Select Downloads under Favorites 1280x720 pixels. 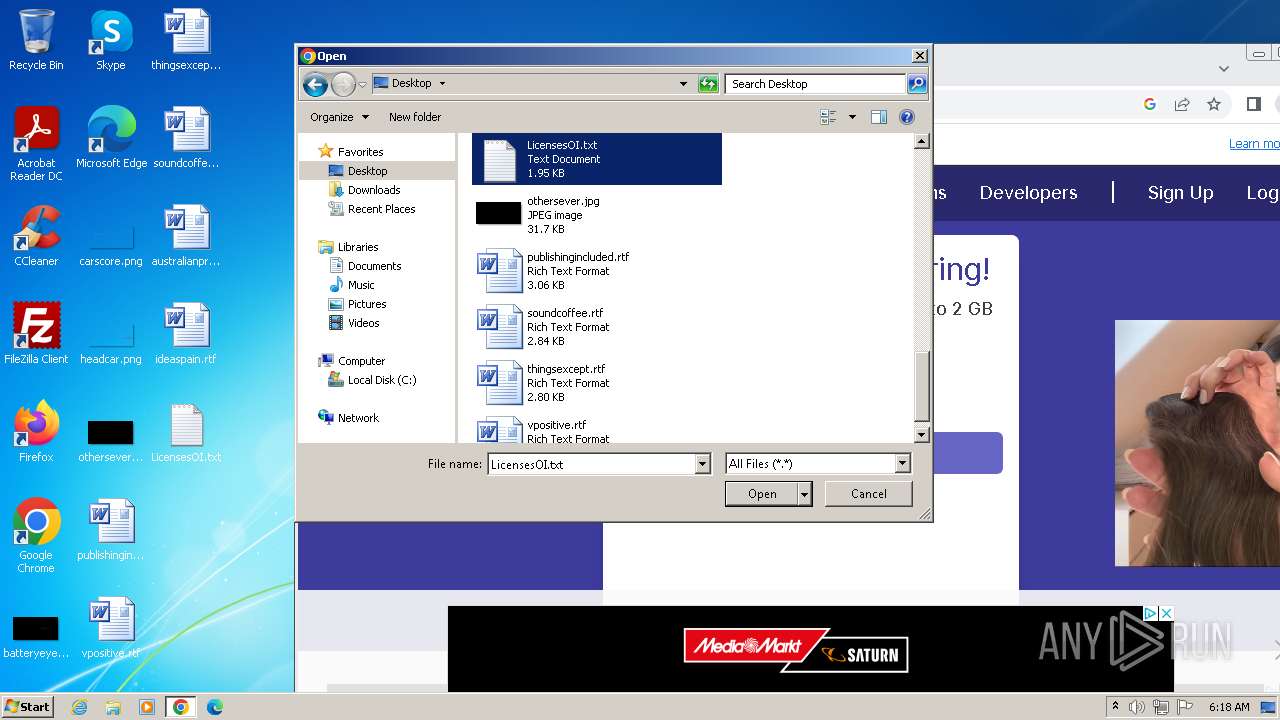374,190
